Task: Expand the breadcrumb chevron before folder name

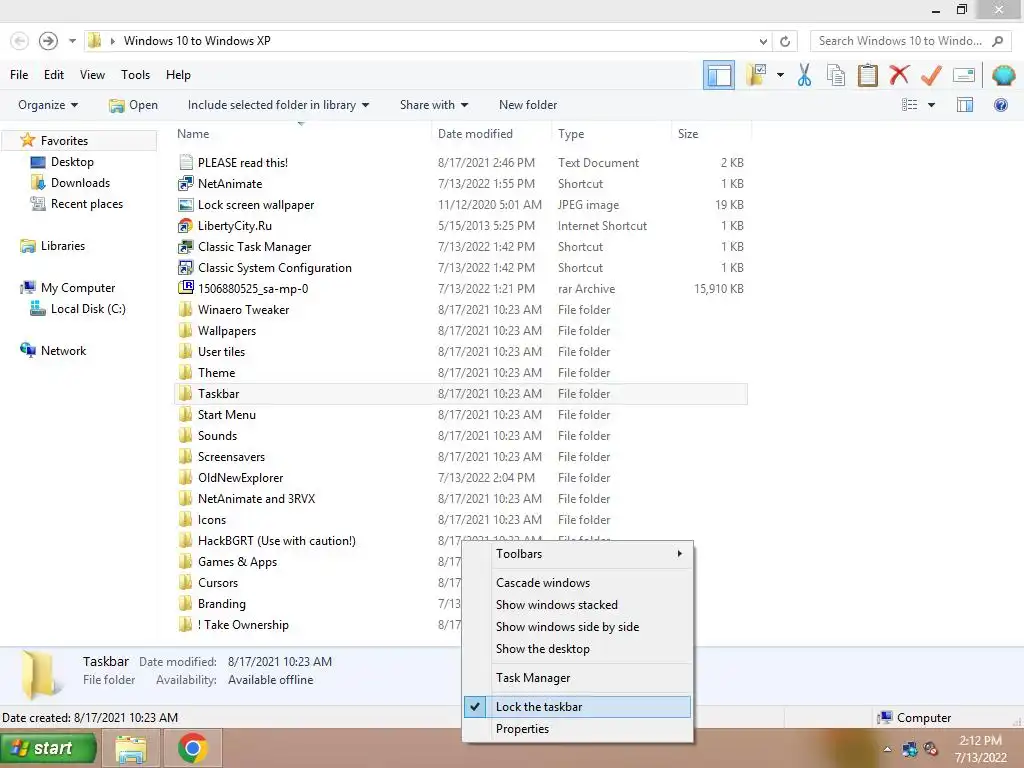Action: (x=112, y=41)
